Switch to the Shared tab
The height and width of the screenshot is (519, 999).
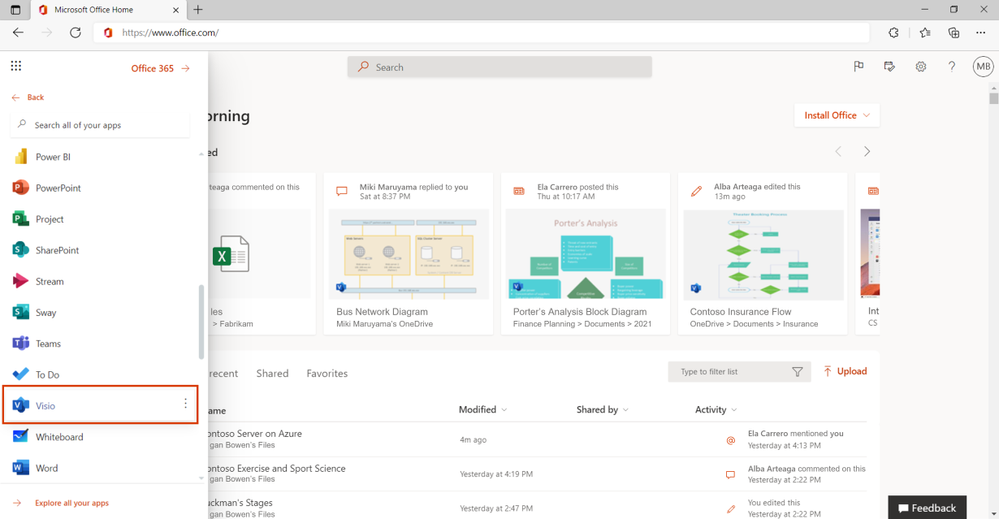pyautogui.click(x=272, y=373)
